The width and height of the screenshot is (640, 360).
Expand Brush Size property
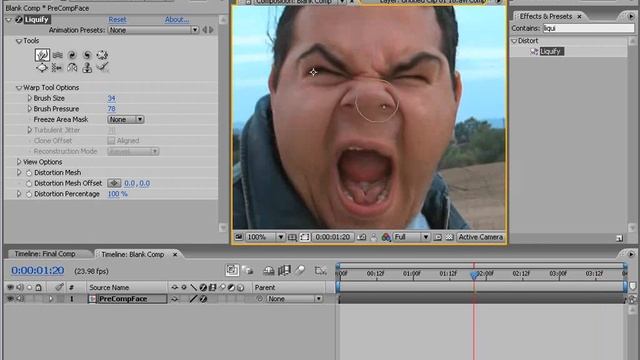[29, 98]
